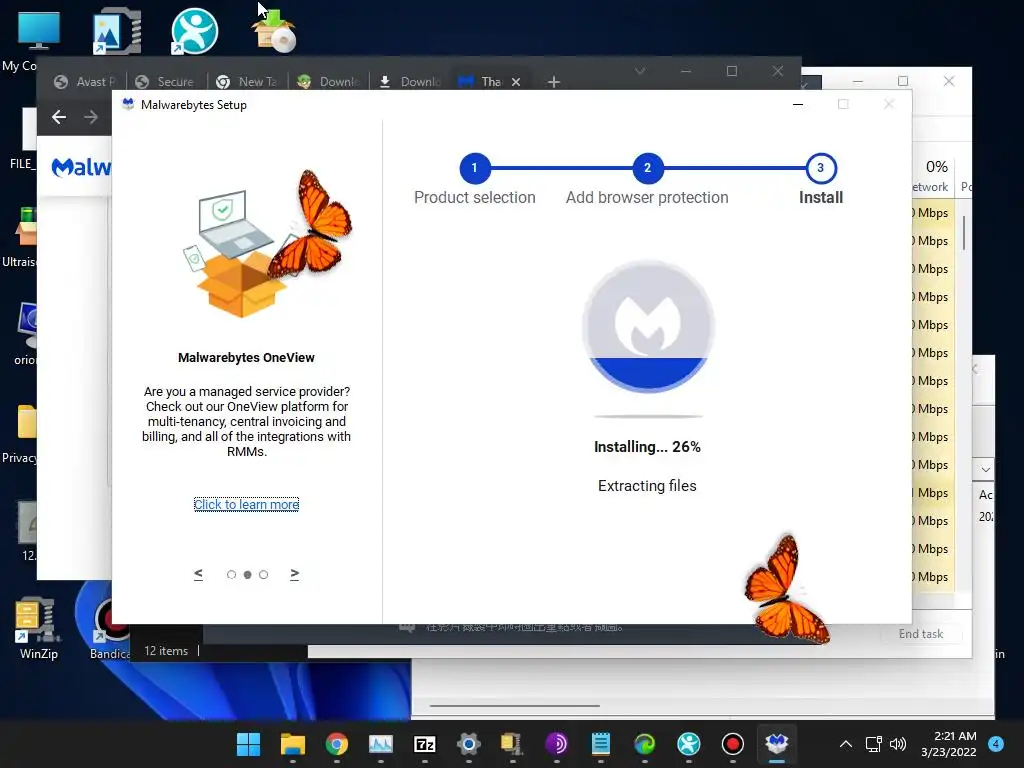Open Bandicam red record icon in taskbar
The width and height of the screenshot is (1024, 768).
pyautogui.click(x=733, y=744)
